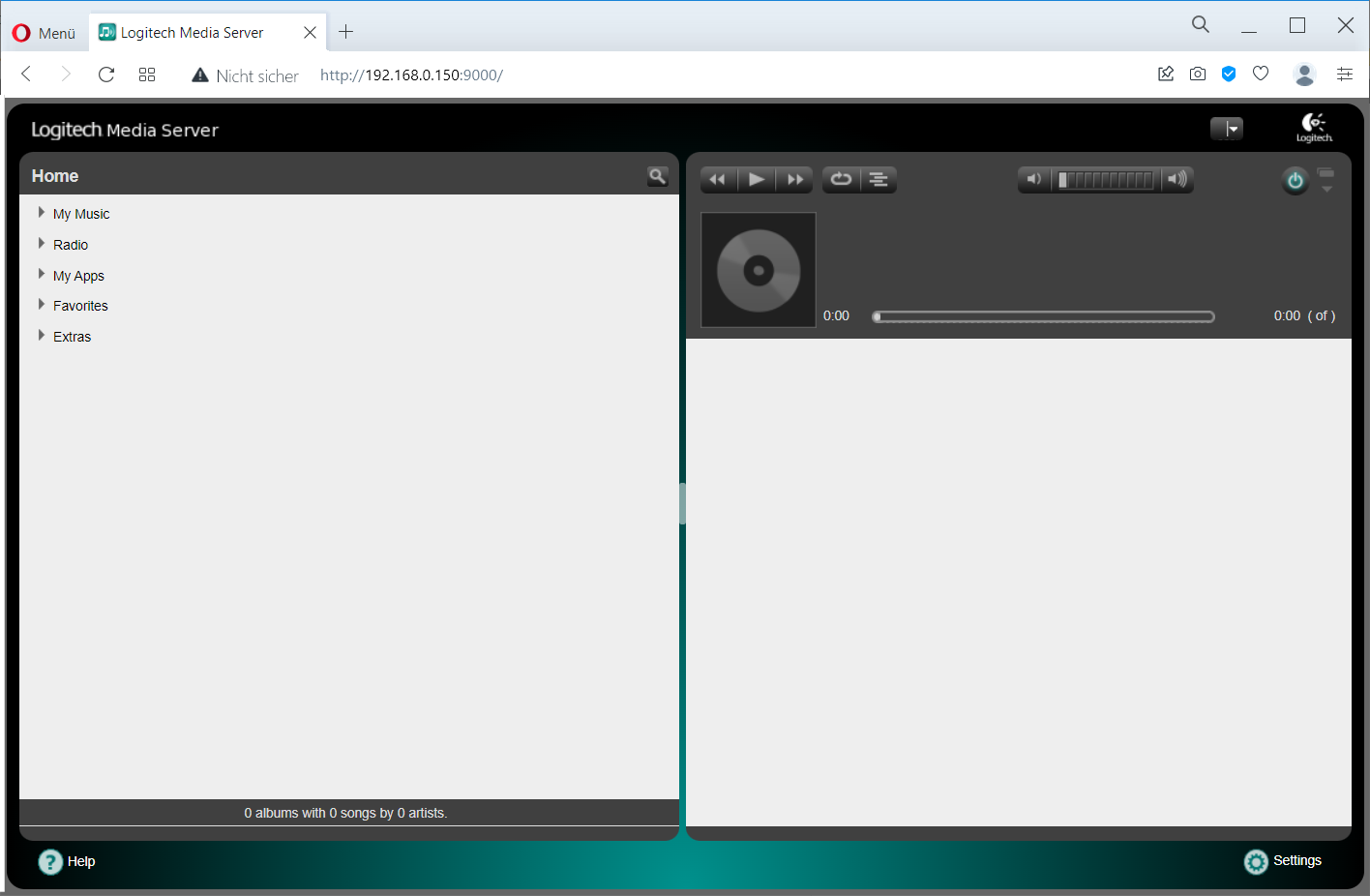Expand the Radio tree arrow
This screenshot has height=896, width=1370.
[x=41, y=244]
